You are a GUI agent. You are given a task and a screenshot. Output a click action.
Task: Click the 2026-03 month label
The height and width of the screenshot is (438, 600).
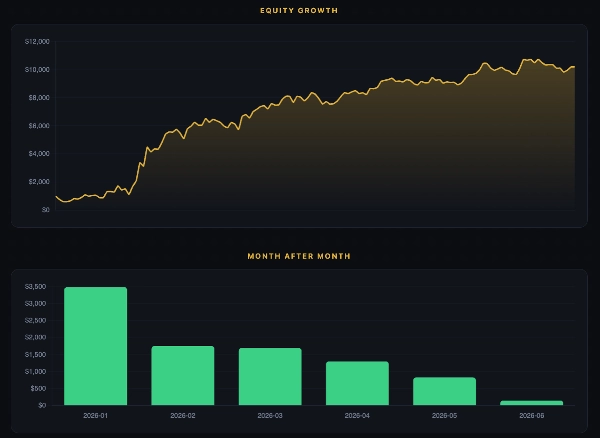(x=270, y=415)
